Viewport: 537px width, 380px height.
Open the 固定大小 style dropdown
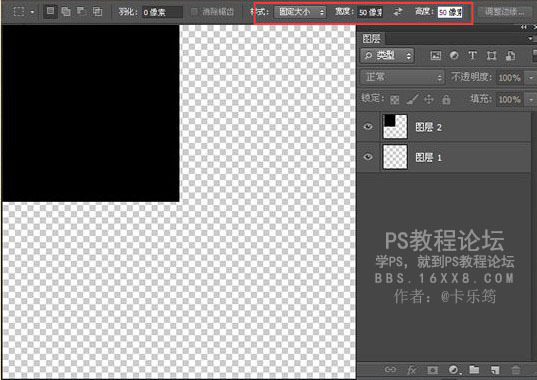pos(300,12)
